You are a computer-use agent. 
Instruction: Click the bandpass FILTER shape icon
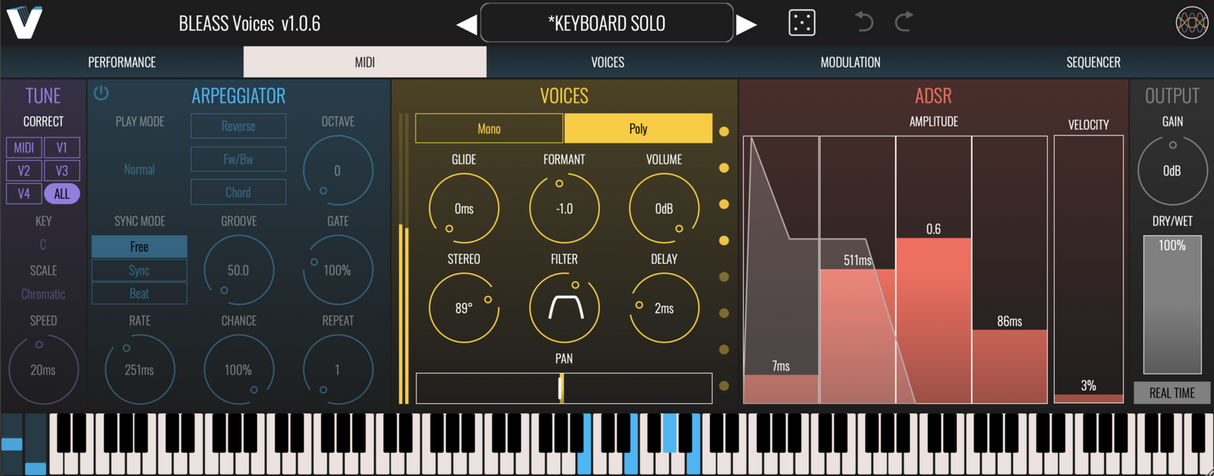[563, 309]
